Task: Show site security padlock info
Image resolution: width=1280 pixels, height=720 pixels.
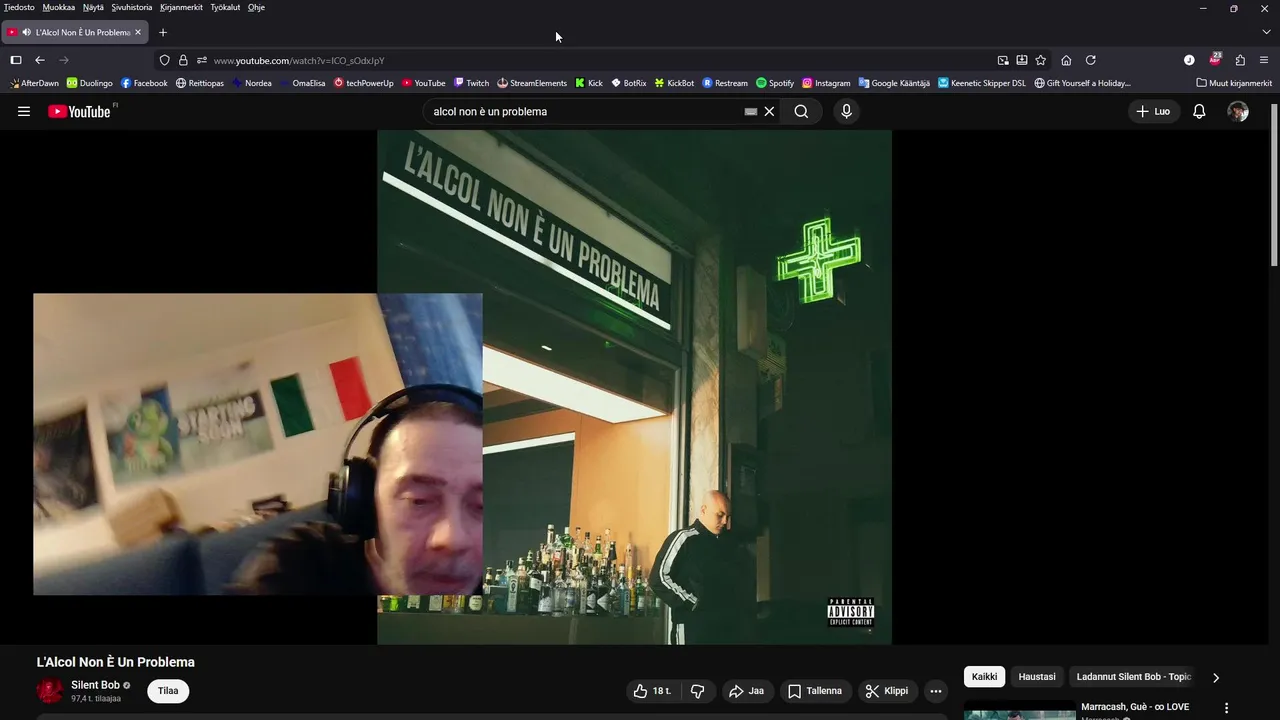Action: coord(183,60)
